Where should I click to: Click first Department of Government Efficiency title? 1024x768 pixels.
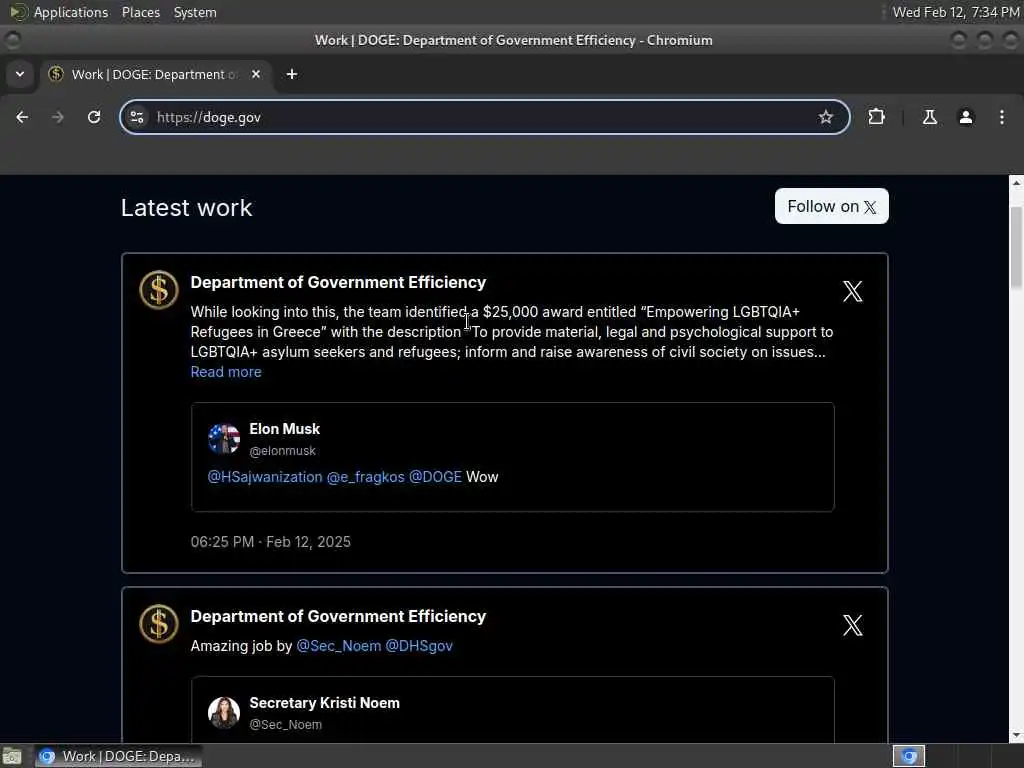(338, 282)
